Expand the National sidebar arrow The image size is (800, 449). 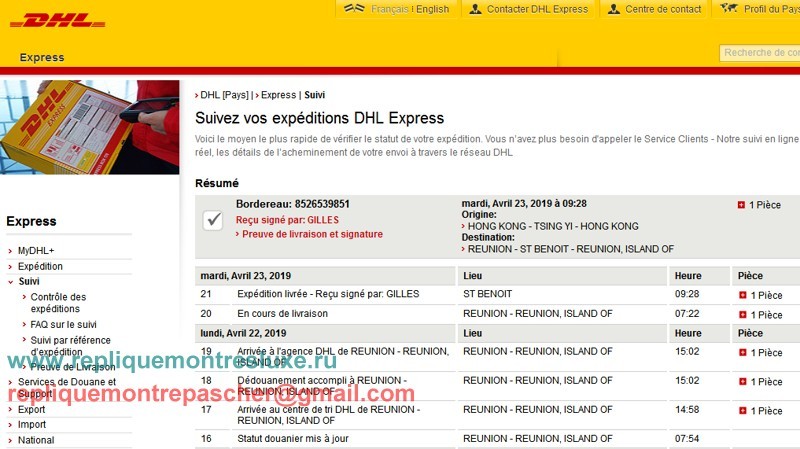click(10, 440)
